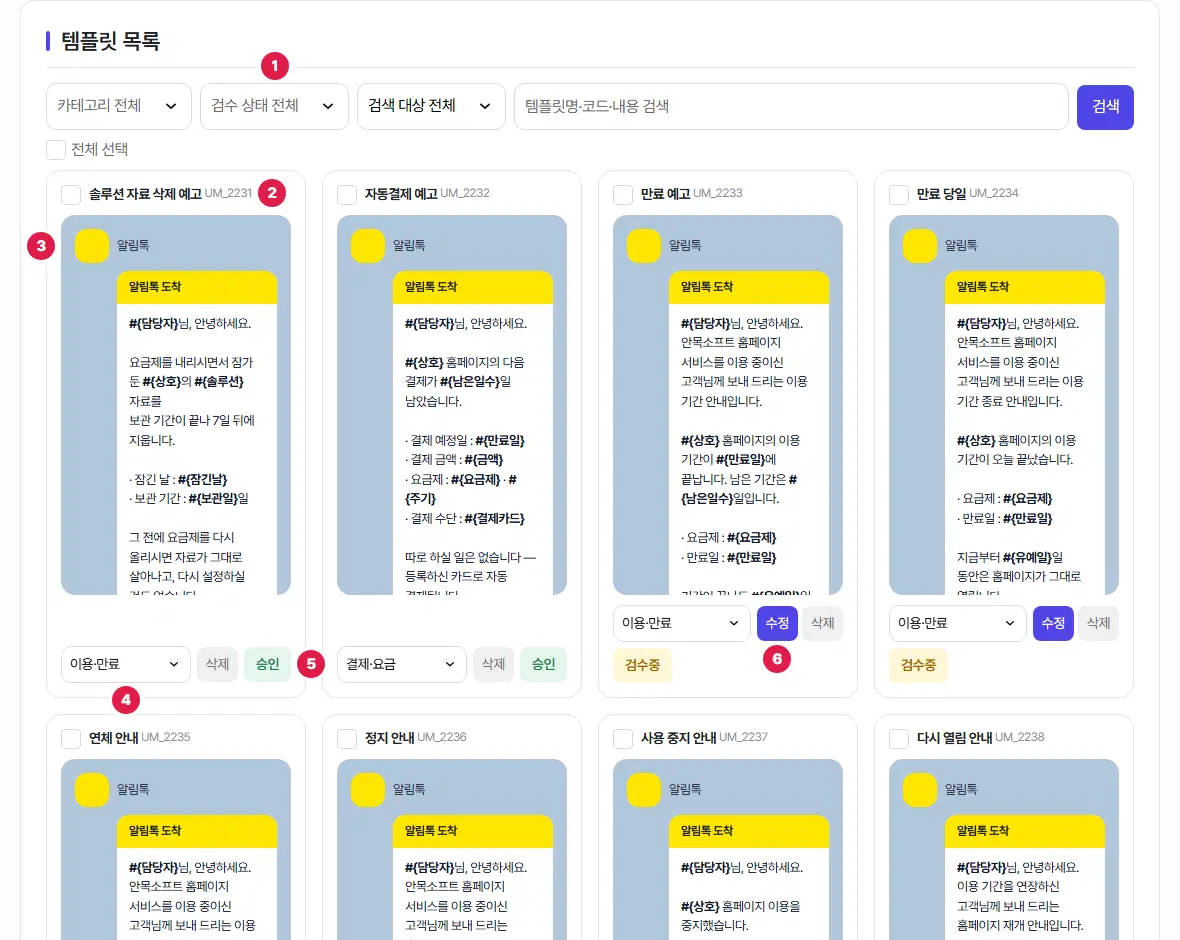Click template code UM_2235
The image size is (1180, 940).
tap(166, 738)
